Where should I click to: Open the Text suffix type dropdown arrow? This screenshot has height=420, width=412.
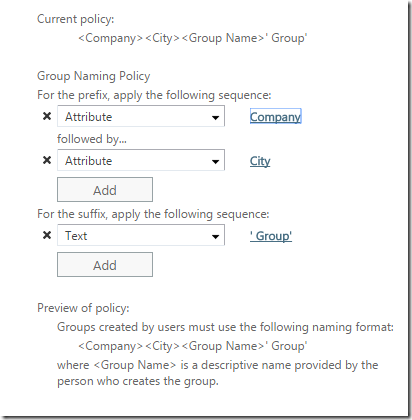[x=215, y=237]
